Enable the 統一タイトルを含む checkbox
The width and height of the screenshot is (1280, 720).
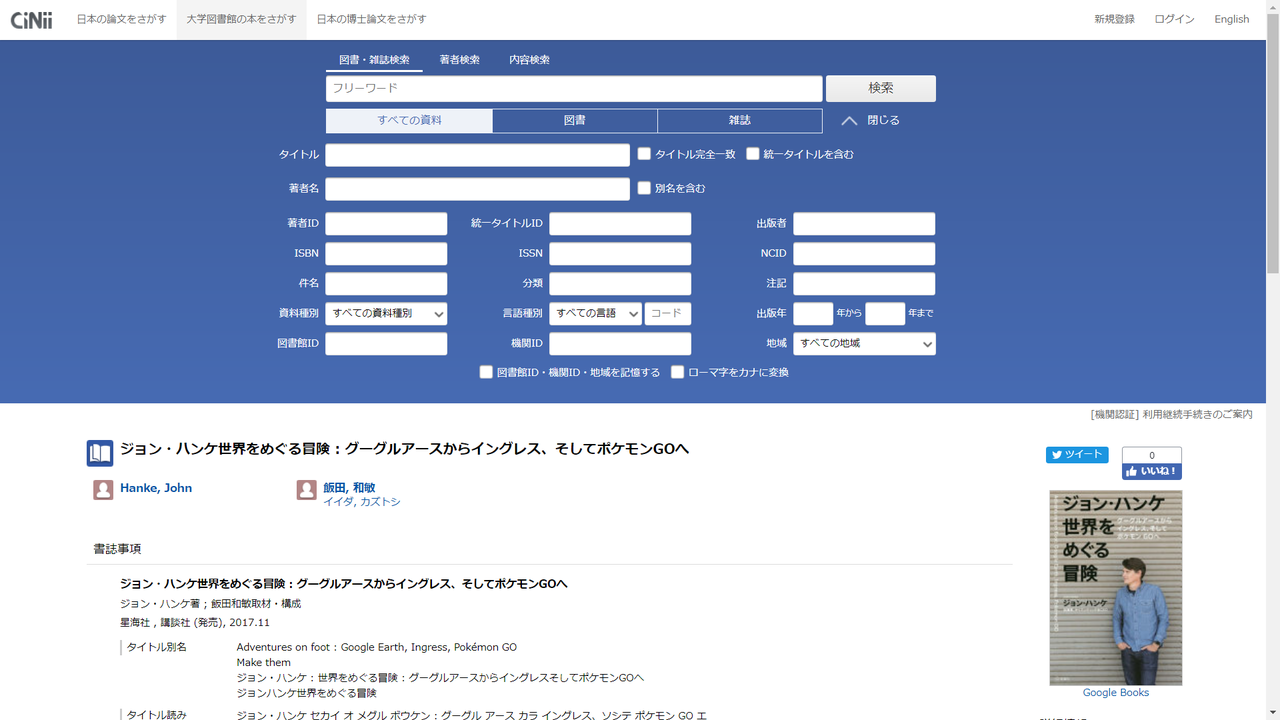[753, 154]
